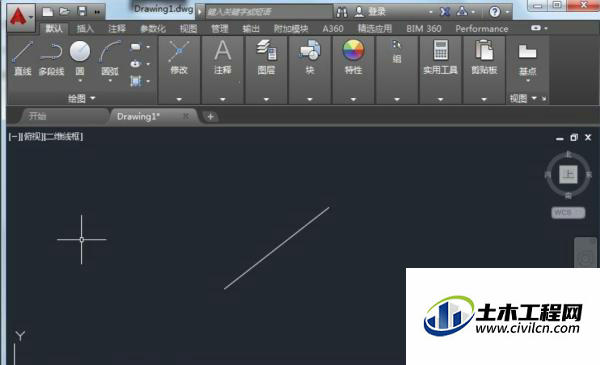This screenshot has width=600, height=365.
Task: Click the ViewCube top (上) face
Action: tap(568, 175)
